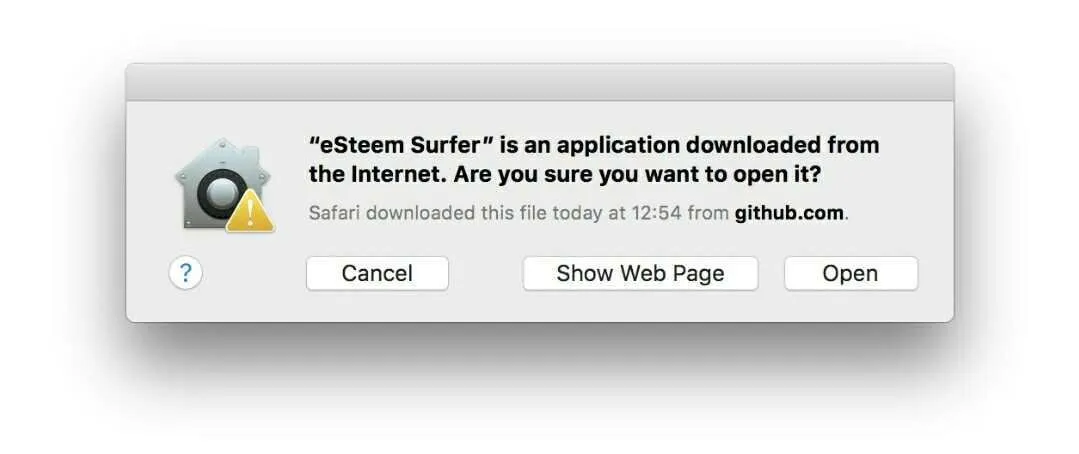The width and height of the screenshot is (1079, 454).
Task: Click the bold github.com source text
Action: (789, 213)
